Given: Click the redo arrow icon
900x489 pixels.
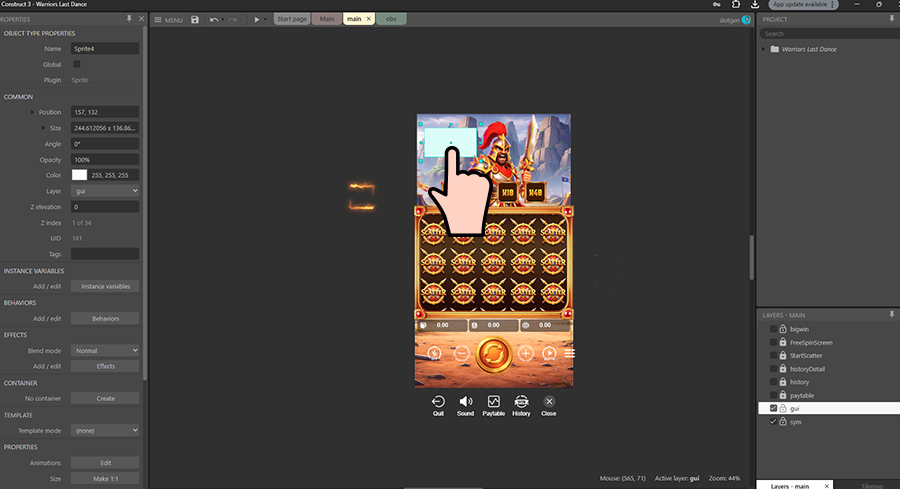Looking at the screenshot, I should (232, 20).
